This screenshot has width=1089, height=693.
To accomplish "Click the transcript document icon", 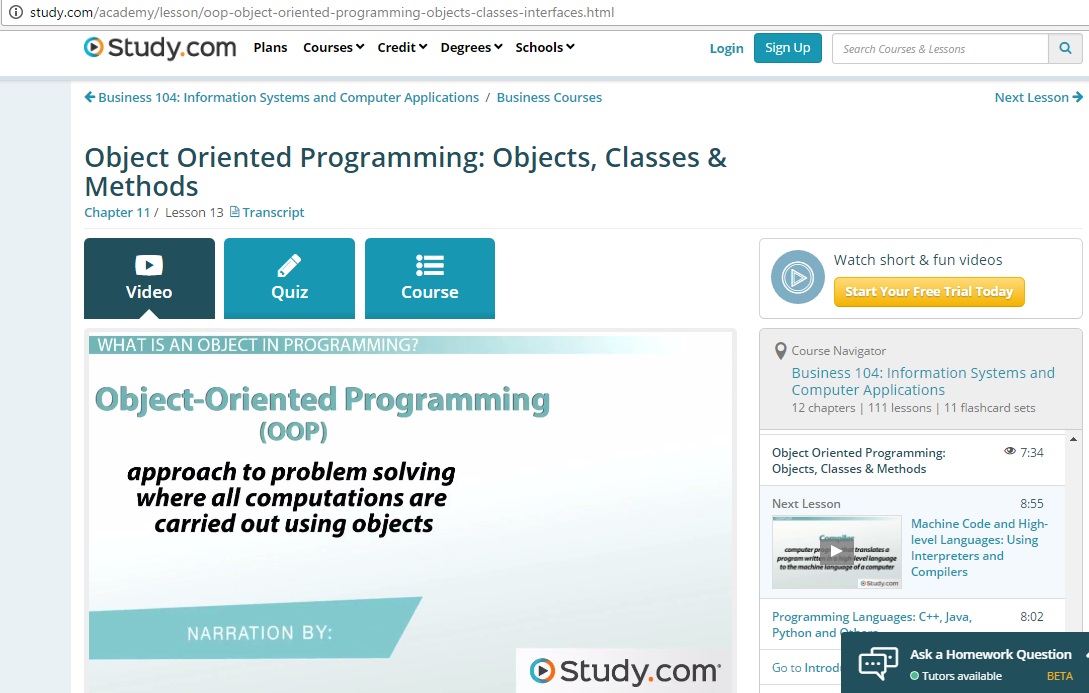I will tap(235, 212).
